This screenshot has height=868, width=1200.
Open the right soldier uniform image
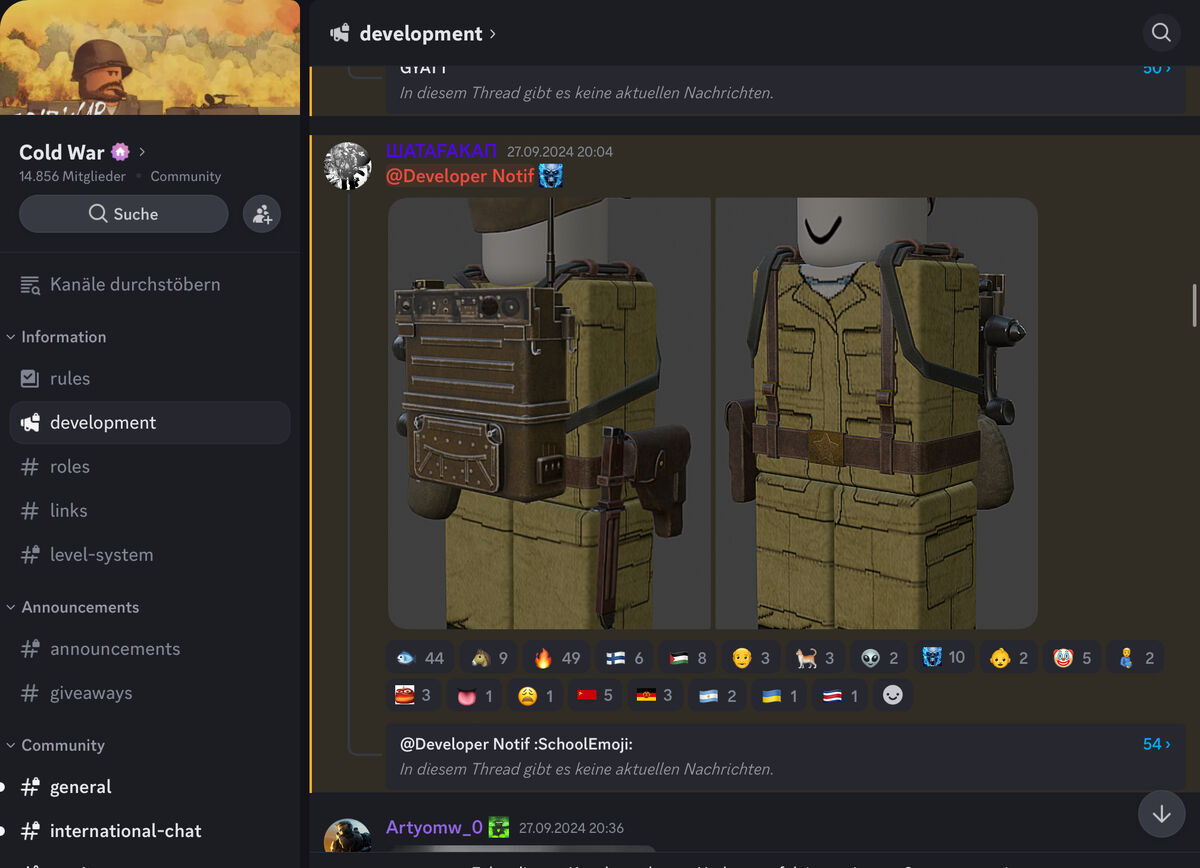click(876, 413)
